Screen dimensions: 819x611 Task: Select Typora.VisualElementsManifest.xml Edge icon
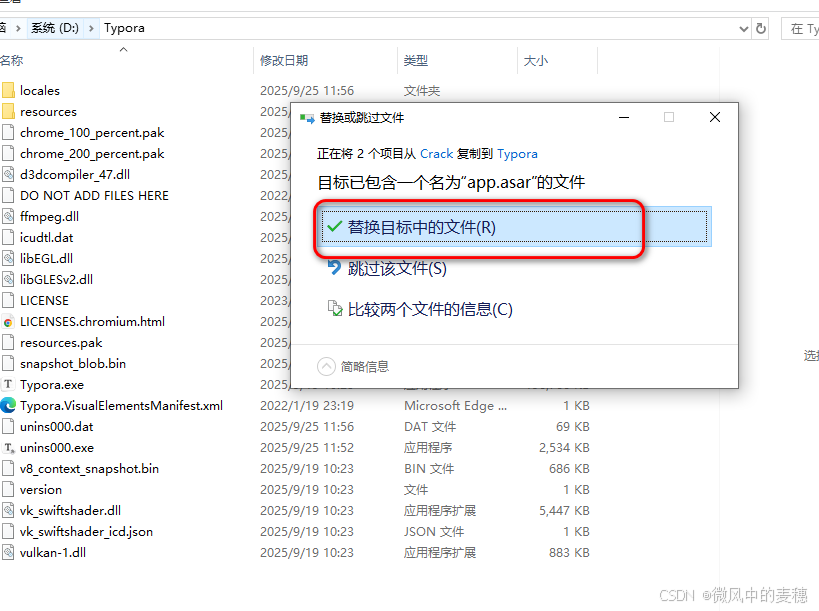8,405
